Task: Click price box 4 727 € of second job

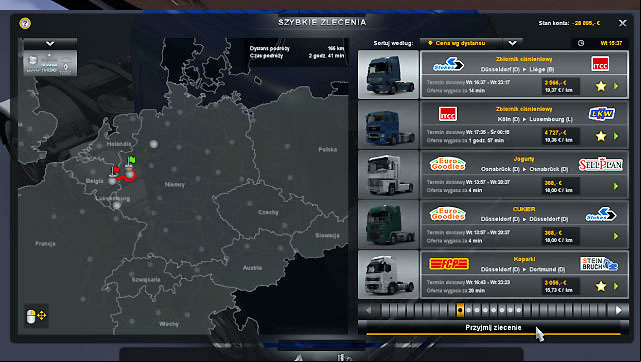Action: click(x=560, y=136)
